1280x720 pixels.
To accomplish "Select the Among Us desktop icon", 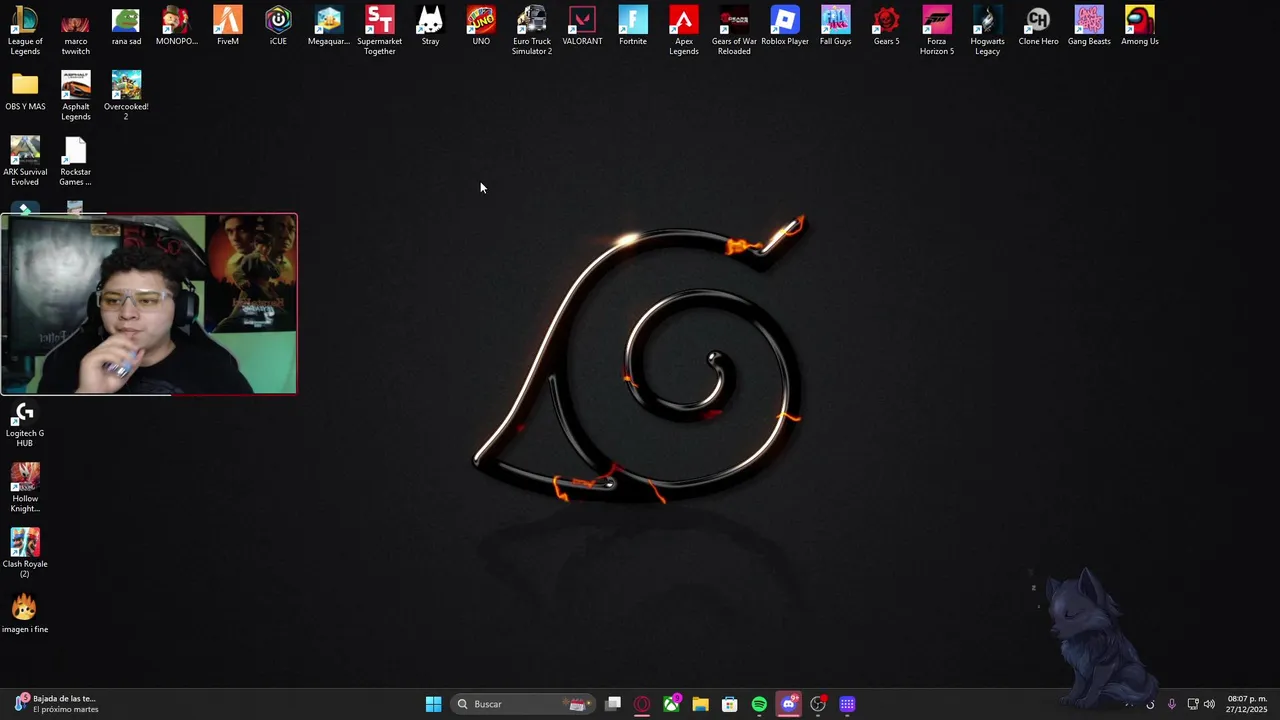I will pyautogui.click(x=1140, y=27).
